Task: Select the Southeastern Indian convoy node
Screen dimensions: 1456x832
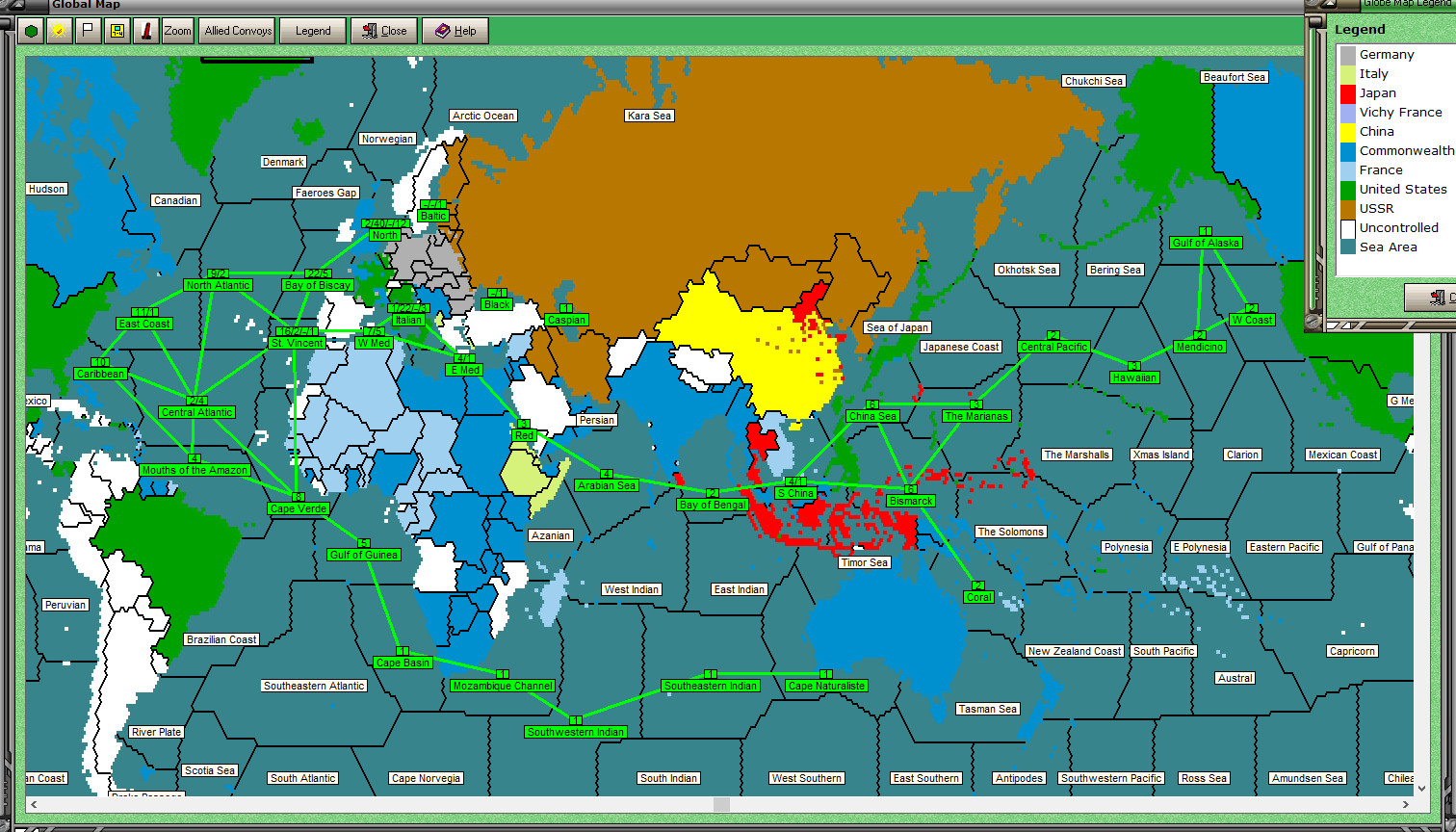Action: (x=712, y=686)
